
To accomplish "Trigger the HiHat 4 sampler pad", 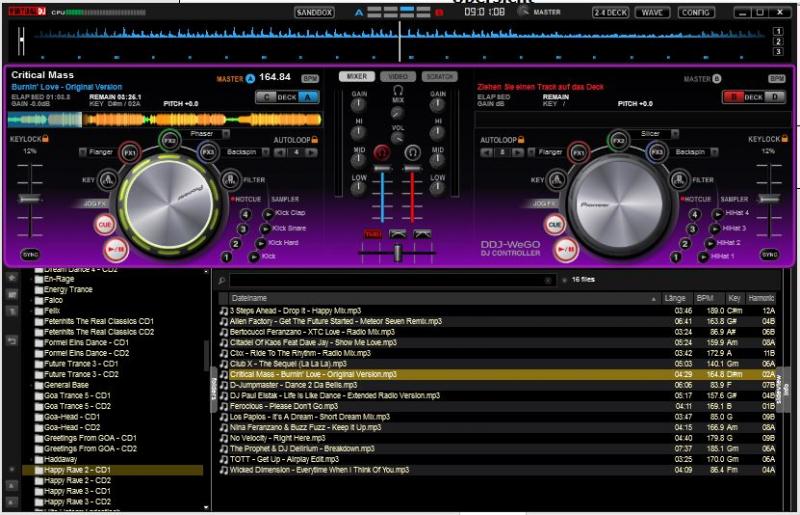I will click(716, 213).
